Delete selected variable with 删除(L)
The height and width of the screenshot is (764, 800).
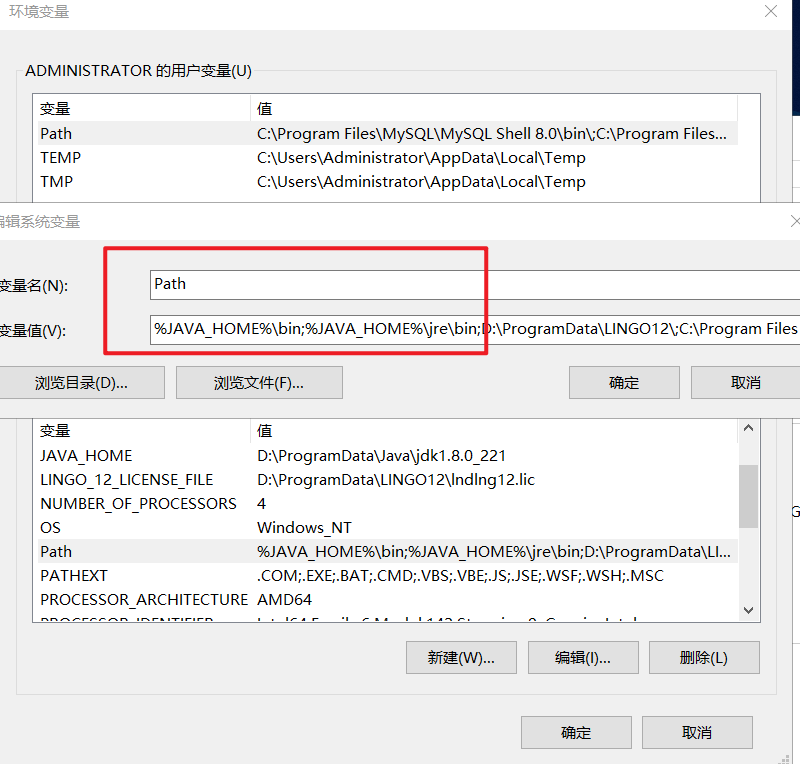coord(704,657)
